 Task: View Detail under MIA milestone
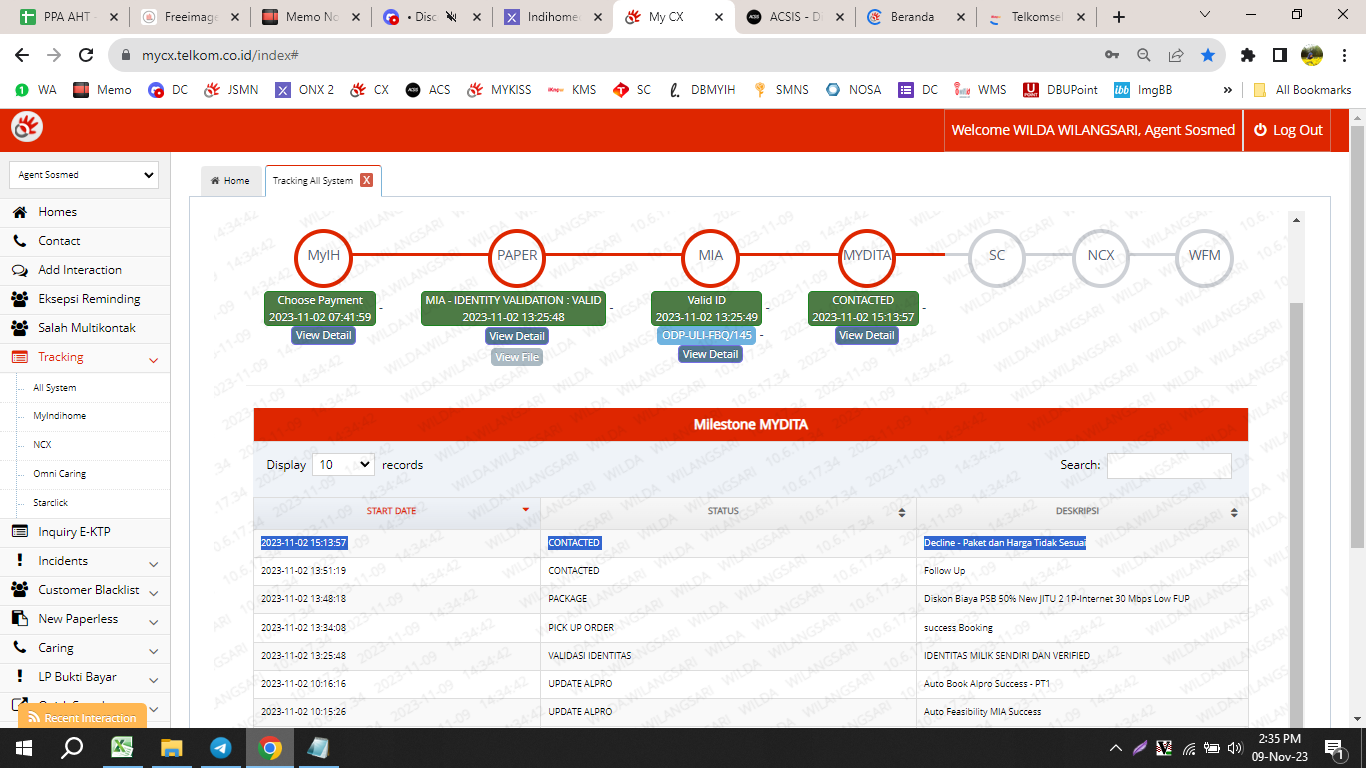[x=710, y=354]
